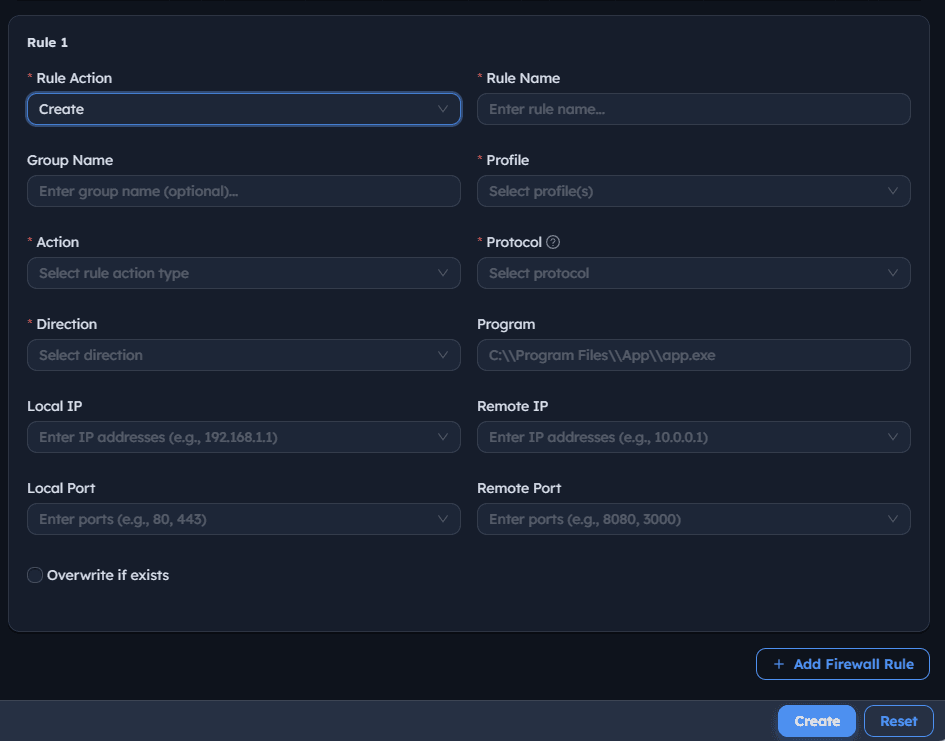Click the Protocol help question mark icon
This screenshot has width=945, height=741.
[553, 242]
